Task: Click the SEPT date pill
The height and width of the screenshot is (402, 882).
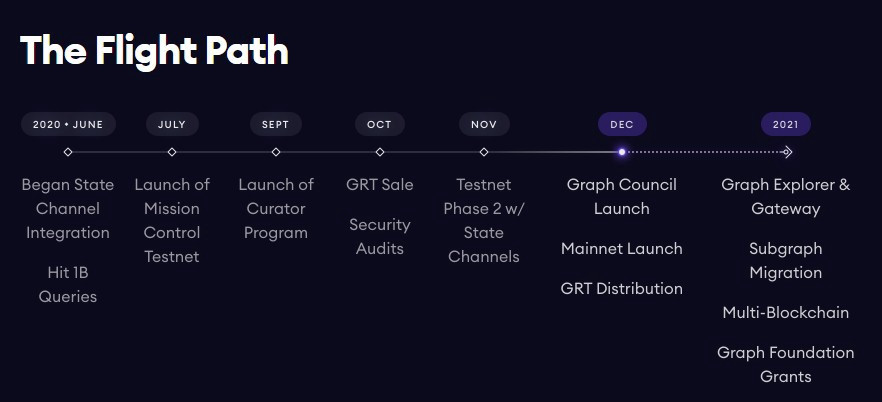Action: point(276,124)
